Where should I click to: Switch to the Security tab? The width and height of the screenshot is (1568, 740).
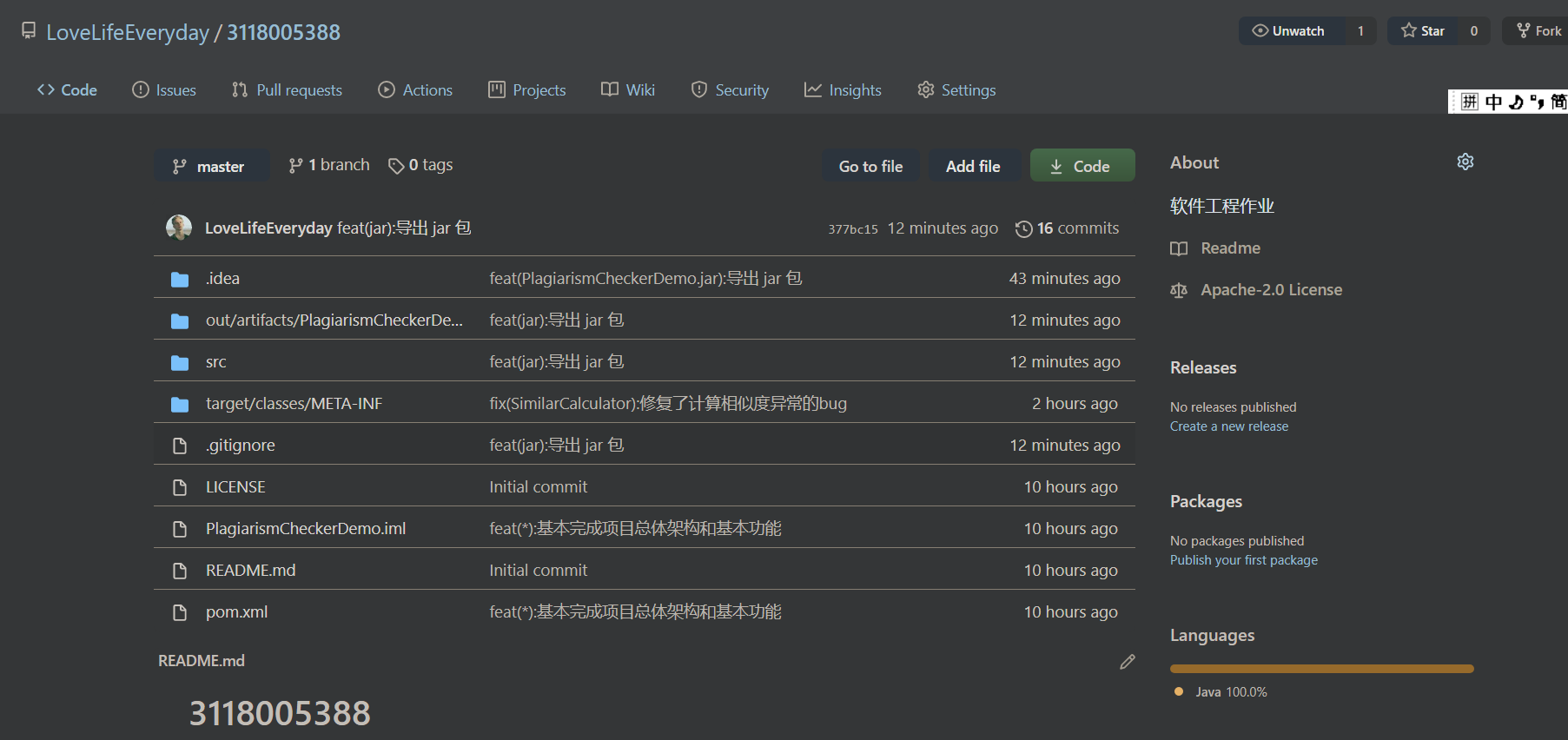pos(730,89)
